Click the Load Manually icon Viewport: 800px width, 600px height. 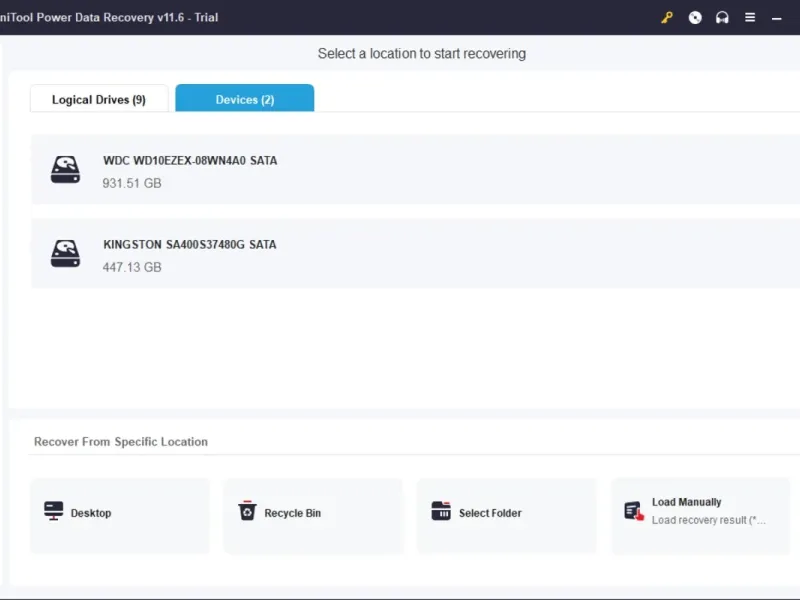click(634, 511)
